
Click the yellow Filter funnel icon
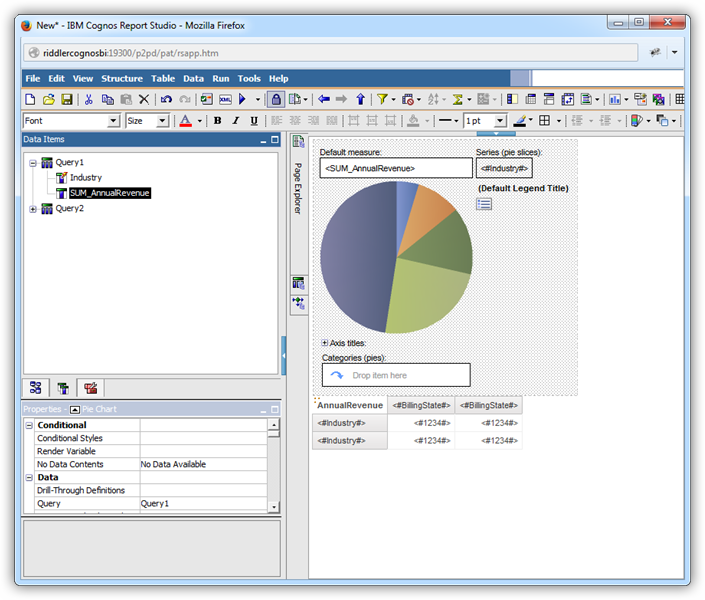pyautogui.click(x=382, y=99)
